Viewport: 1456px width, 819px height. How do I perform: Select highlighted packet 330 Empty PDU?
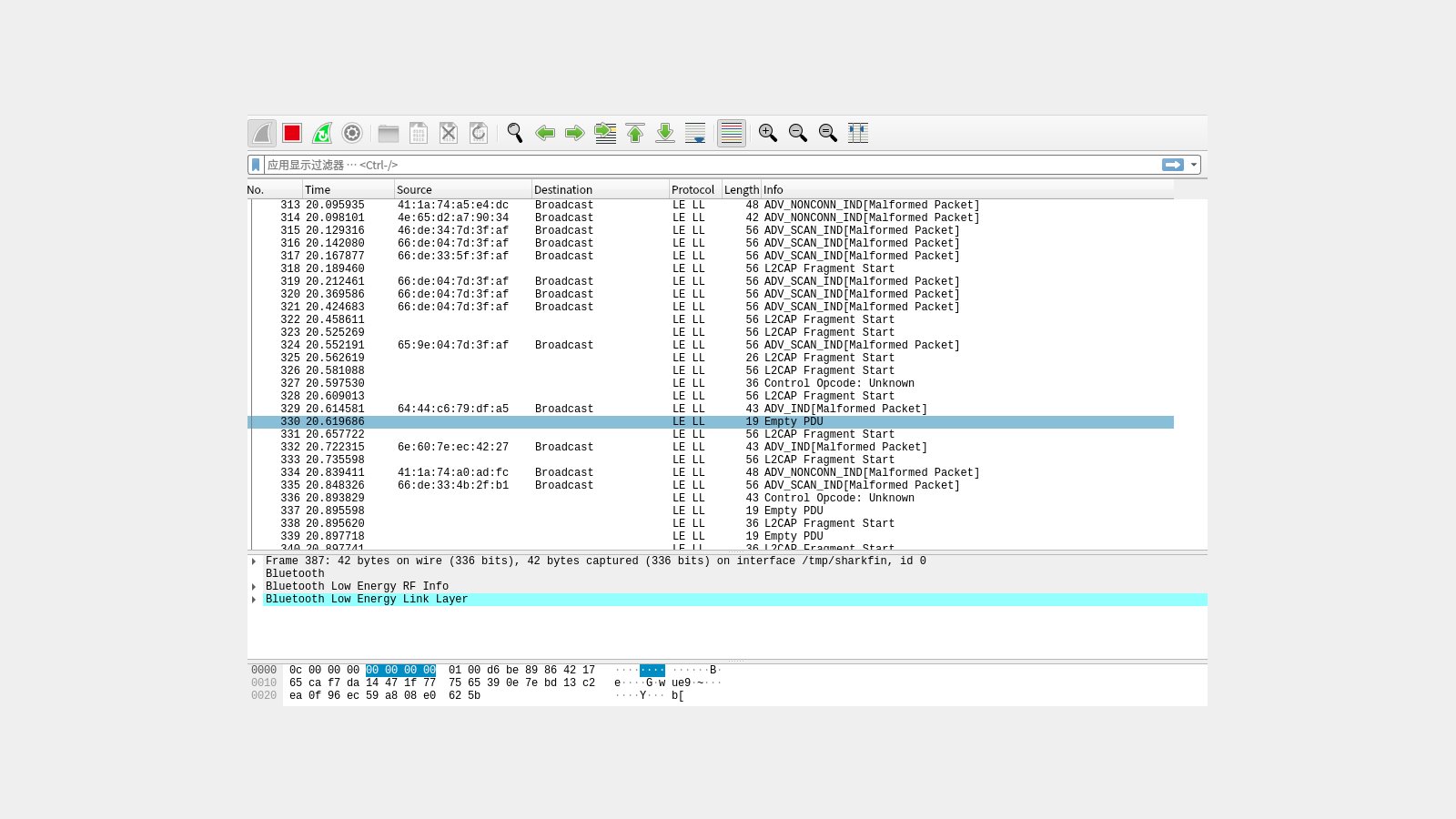point(711,422)
